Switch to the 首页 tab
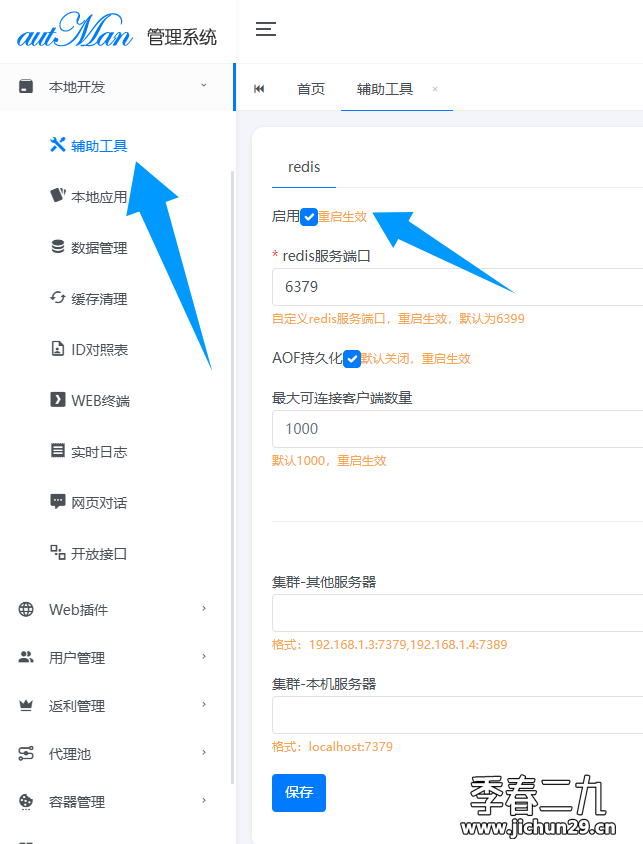Image resolution: width=643 pixels, height=844 pixels. (311, 89)
